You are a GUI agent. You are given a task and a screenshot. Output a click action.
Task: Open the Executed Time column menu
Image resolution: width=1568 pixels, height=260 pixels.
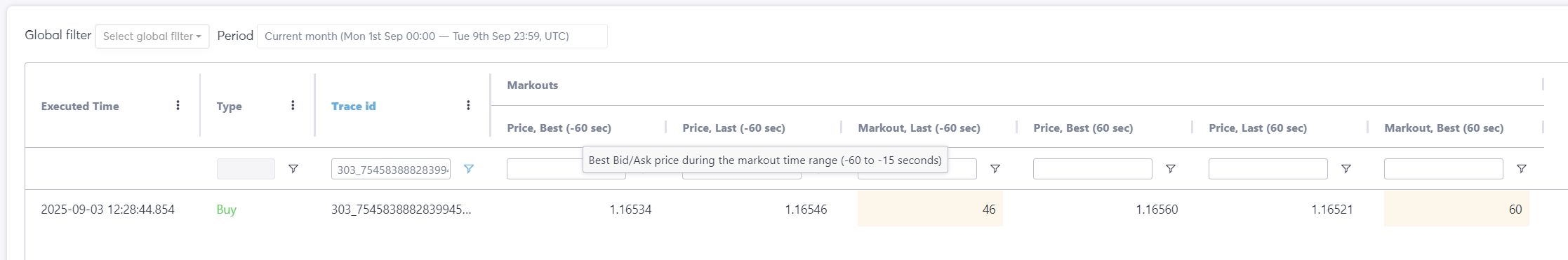(x=178, y=105)
